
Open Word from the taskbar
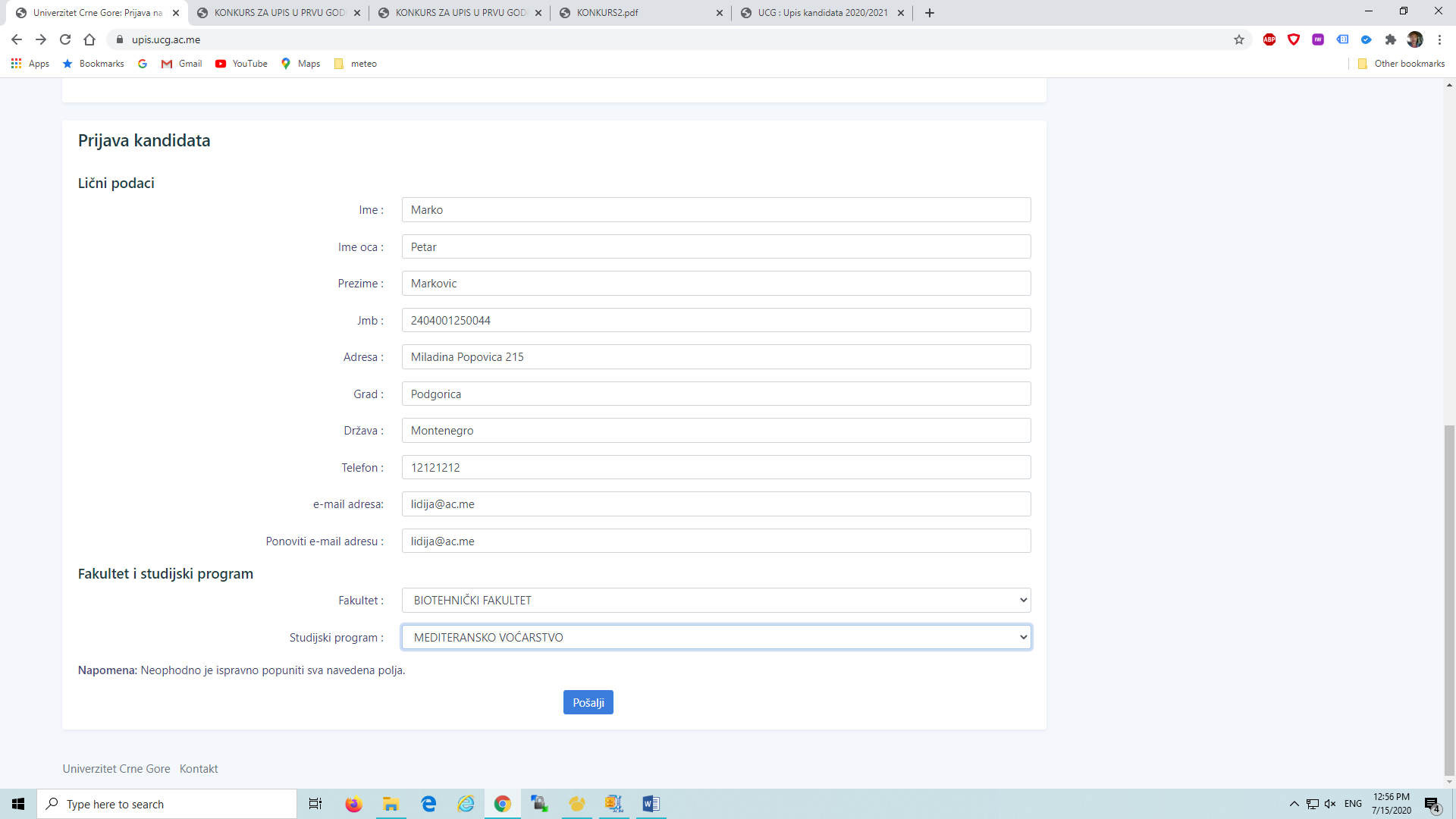coord(651,804)
